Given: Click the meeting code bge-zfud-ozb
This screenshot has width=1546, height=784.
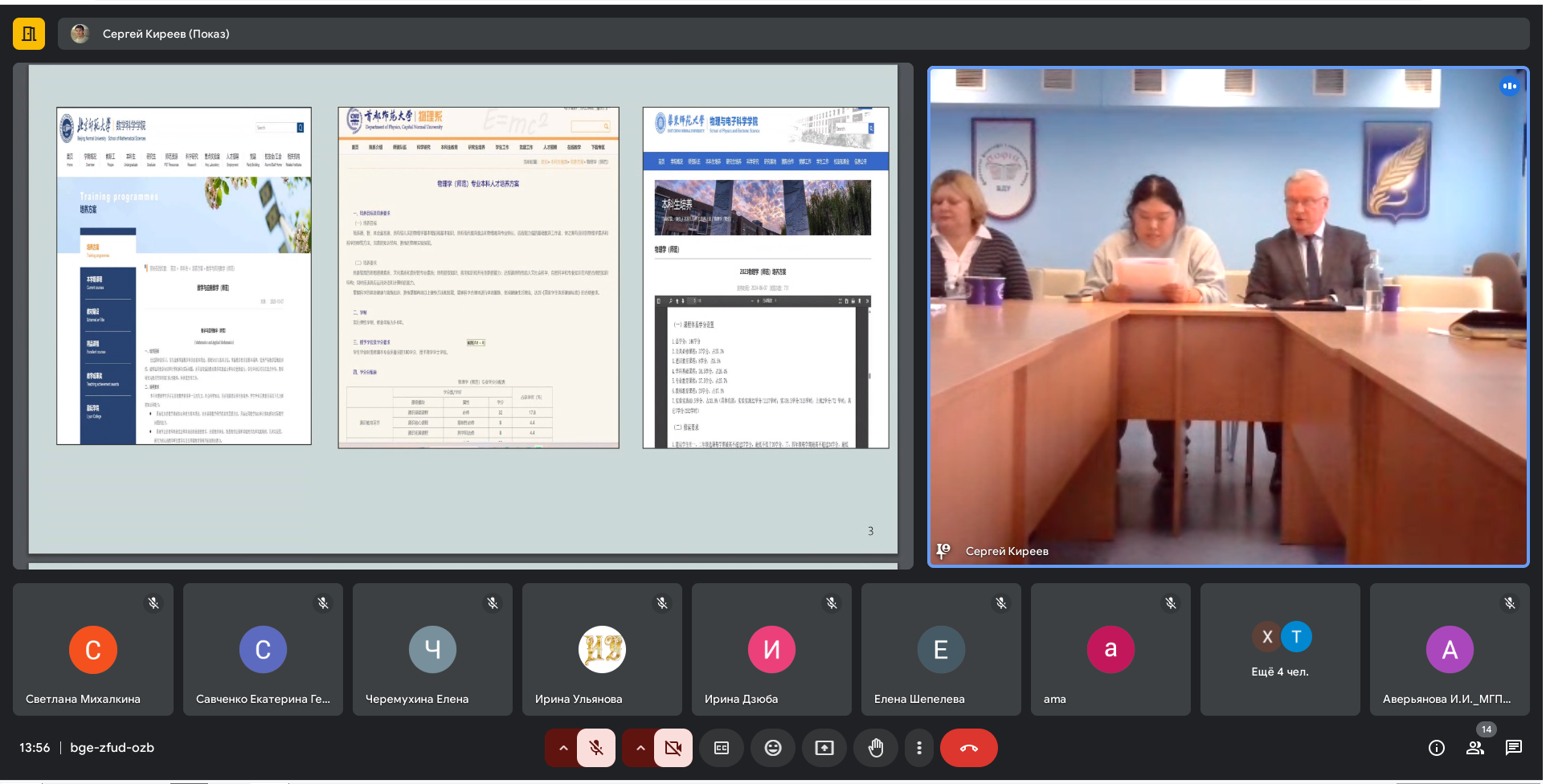Looking at the screenshot, I should pos(112,748).
